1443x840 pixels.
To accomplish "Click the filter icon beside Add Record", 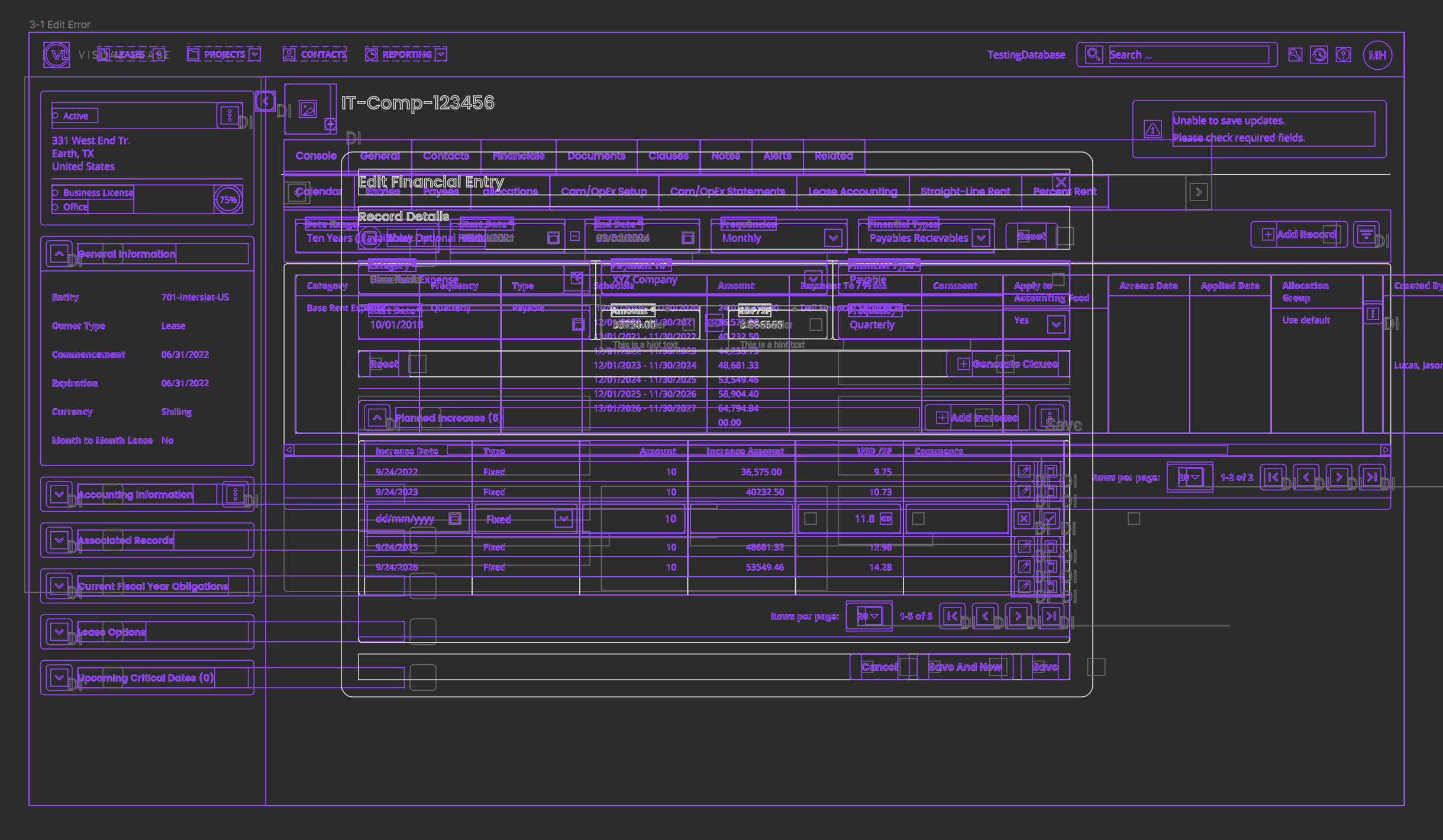I will (x=1365, y=234).
